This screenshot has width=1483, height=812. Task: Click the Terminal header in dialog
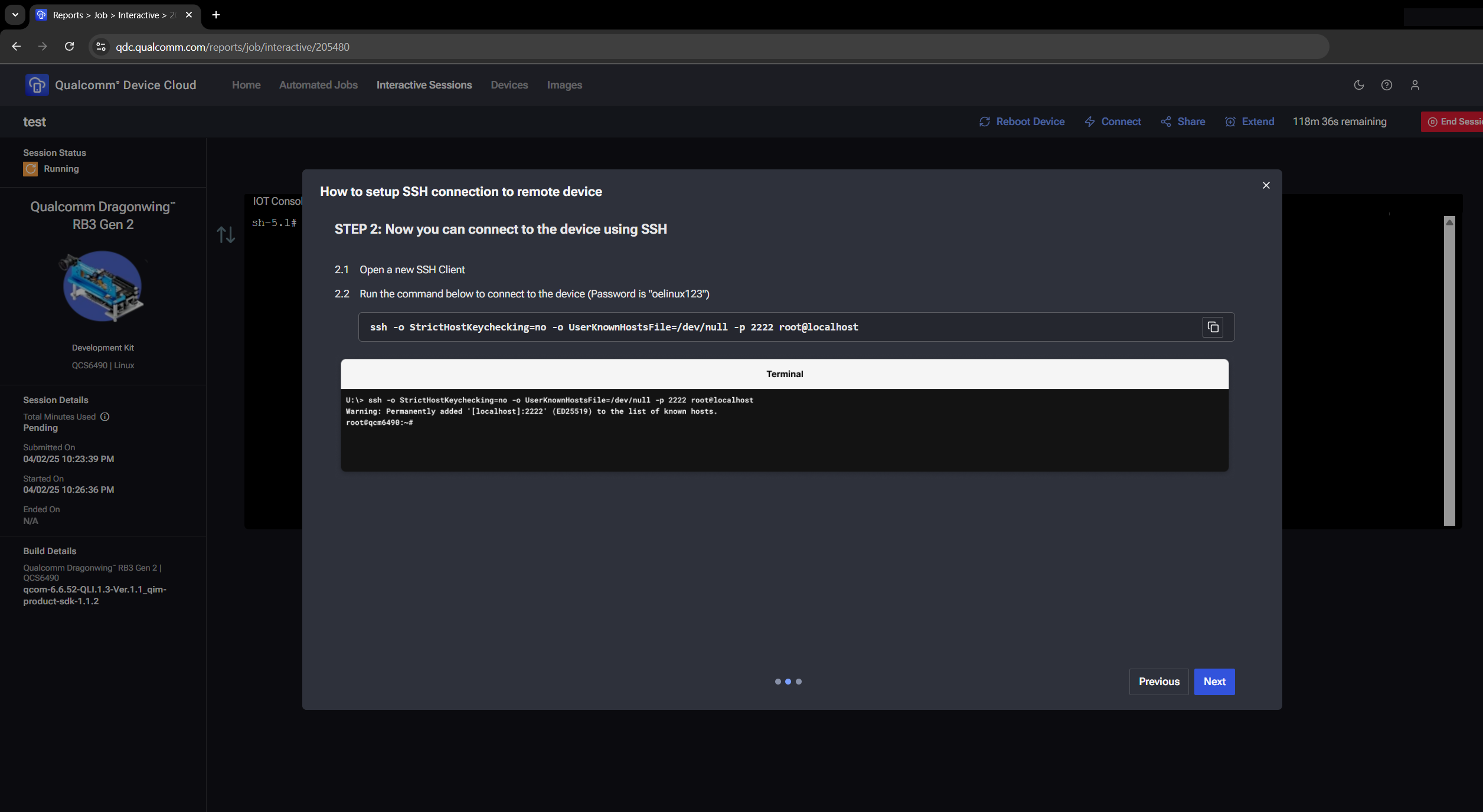[785, 374]
